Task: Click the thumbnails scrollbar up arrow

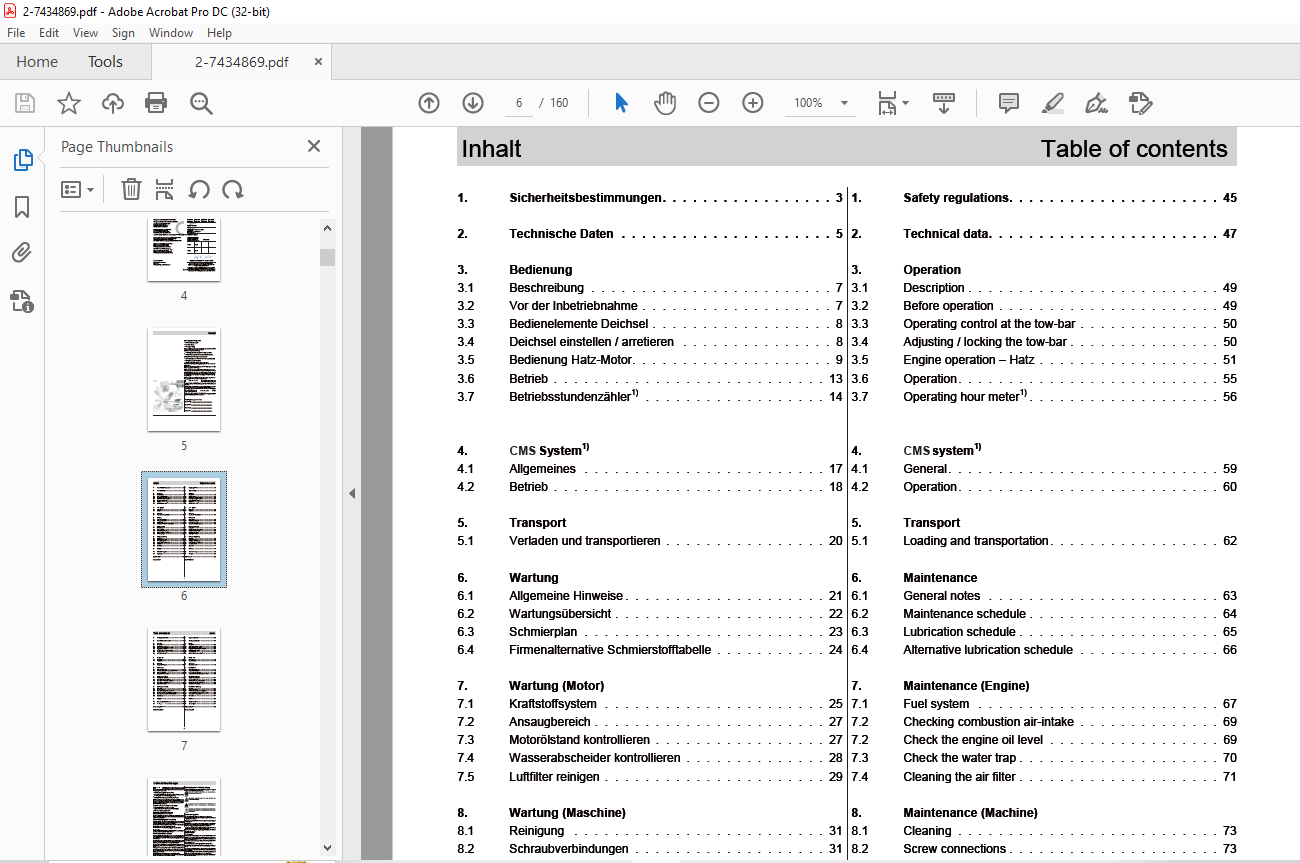Action: (327, 228)
